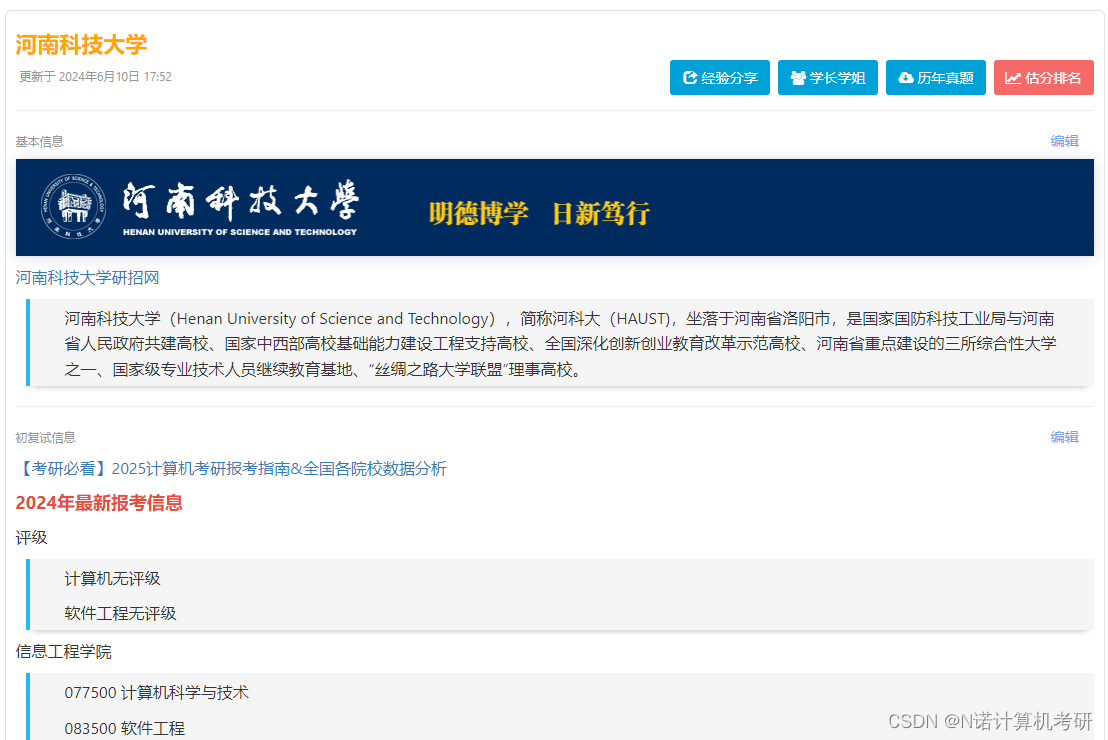Click the university introduction paragraph
This screenshot has width=1108, height=740.
click(x=560, y=343)
